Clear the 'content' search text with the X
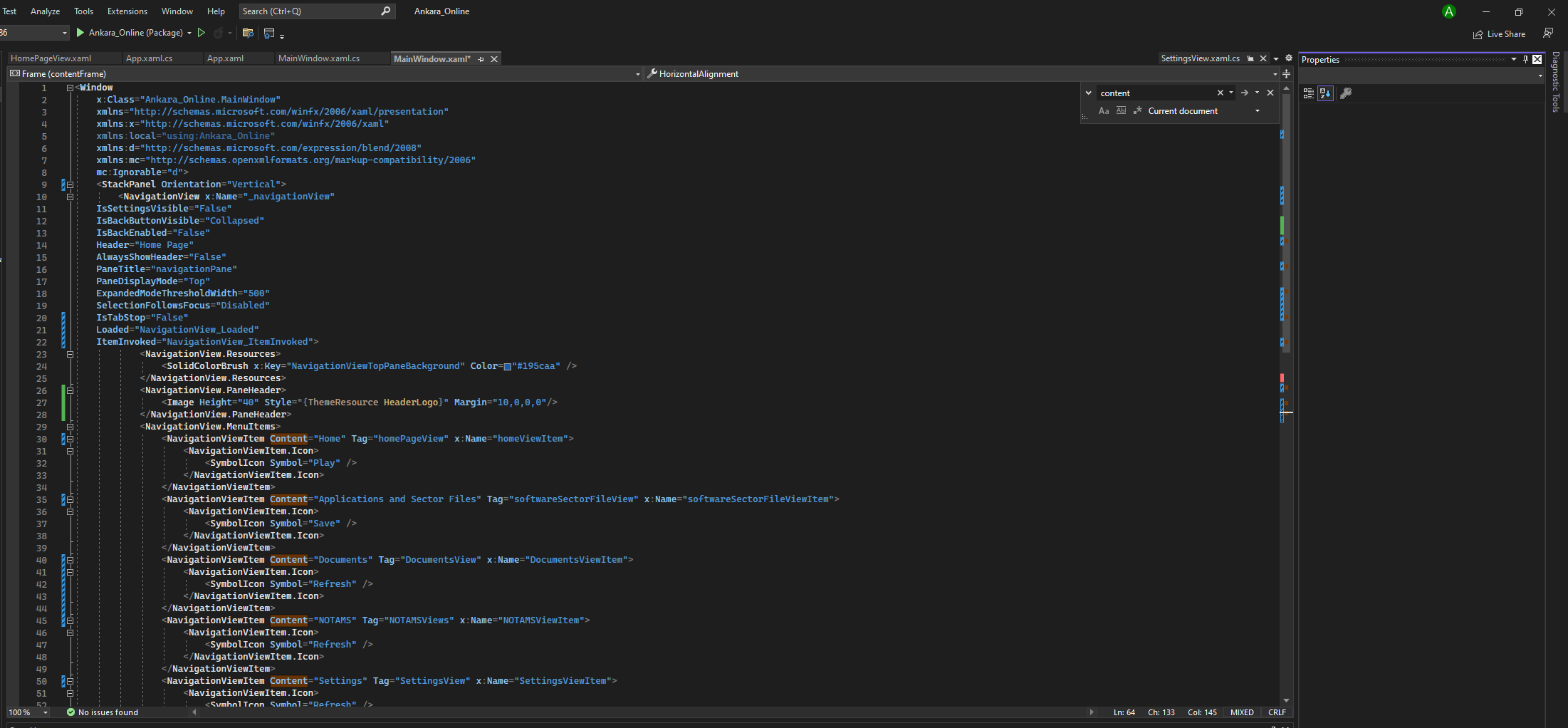 (x=1221, y=93)
